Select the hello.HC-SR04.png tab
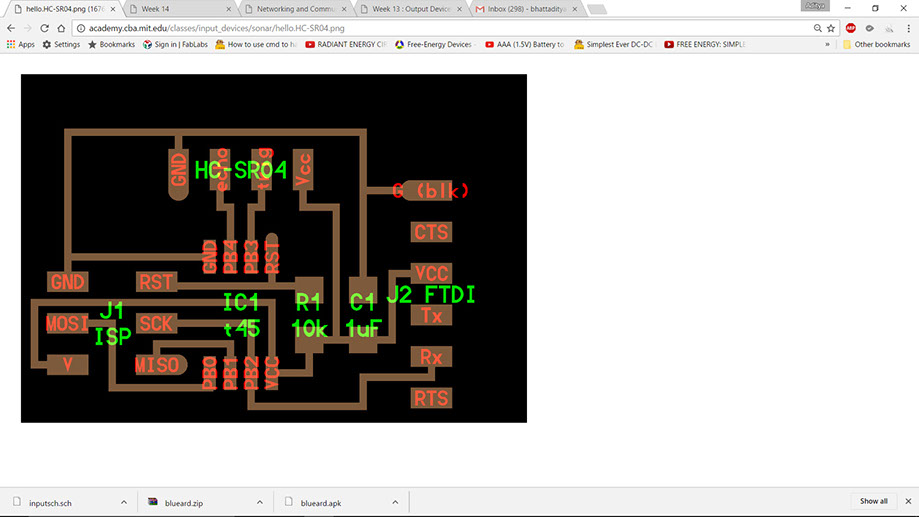The image size is (919, 517). (62, 9)
